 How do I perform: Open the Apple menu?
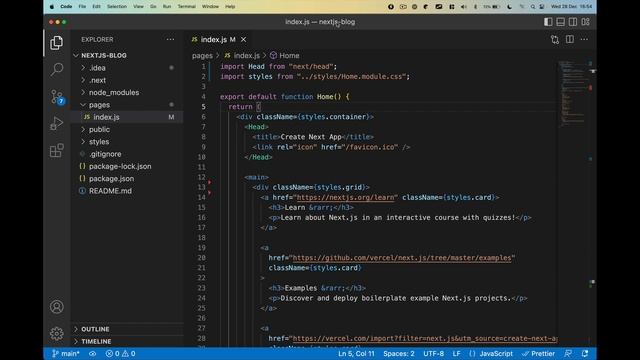[x=52, y=7]
